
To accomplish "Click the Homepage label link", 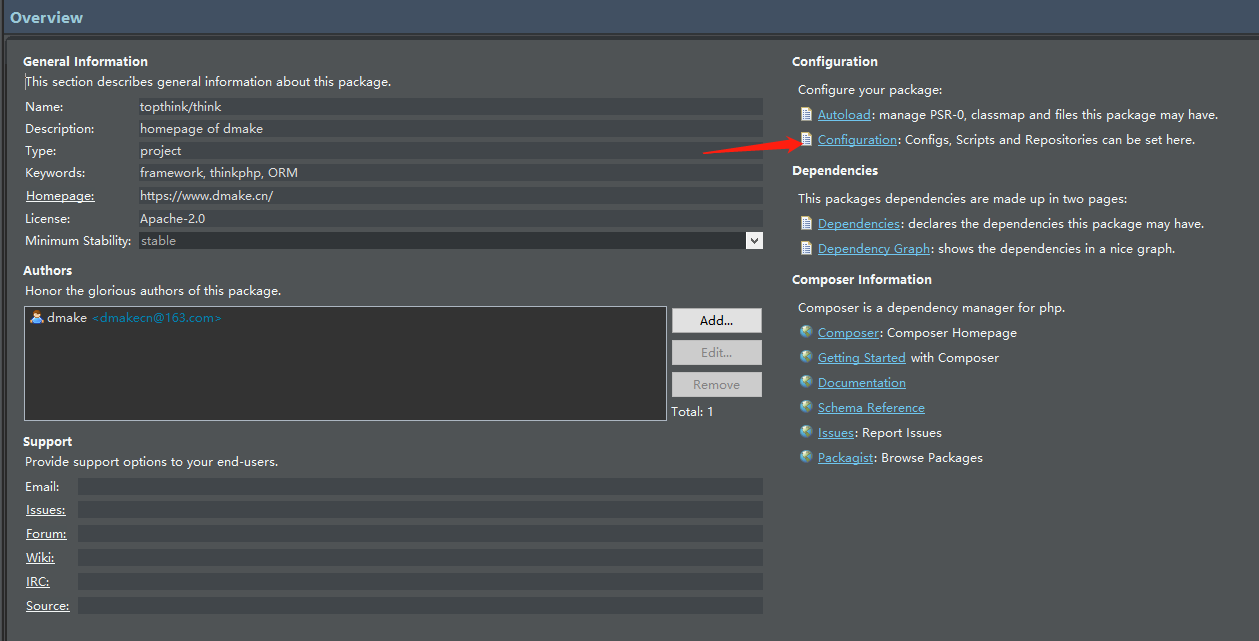I will click(60, 196).
